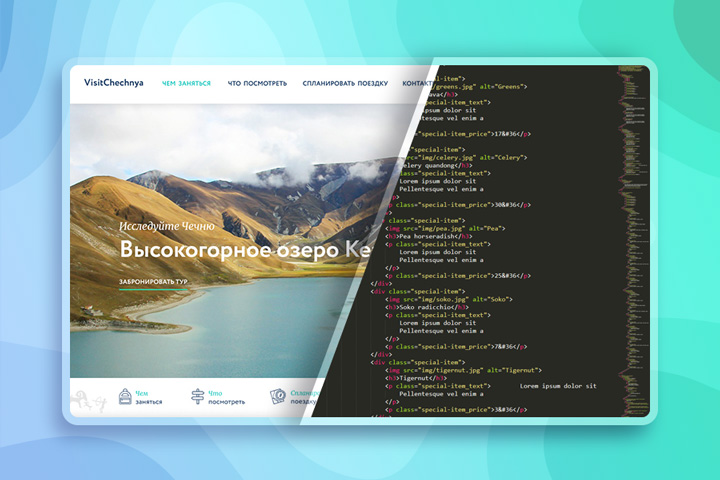Click the backpack icon in the bottom bar

pyautogui.click(x=125, y=396)
